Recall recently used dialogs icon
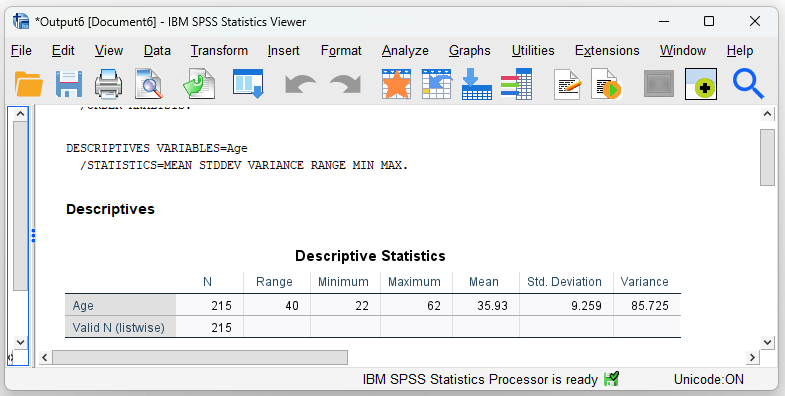The width and height of the screenshot is (785, 396). (x=248, y=84)
